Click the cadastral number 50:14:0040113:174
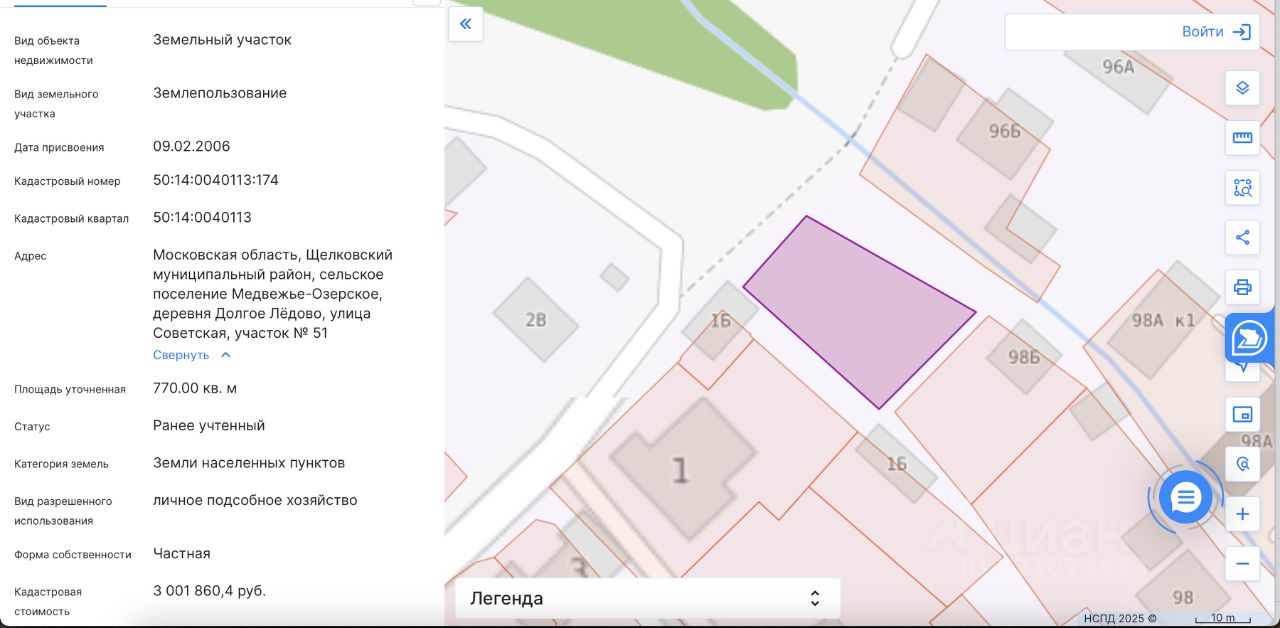1280x628 pixels. click(216, 180)
